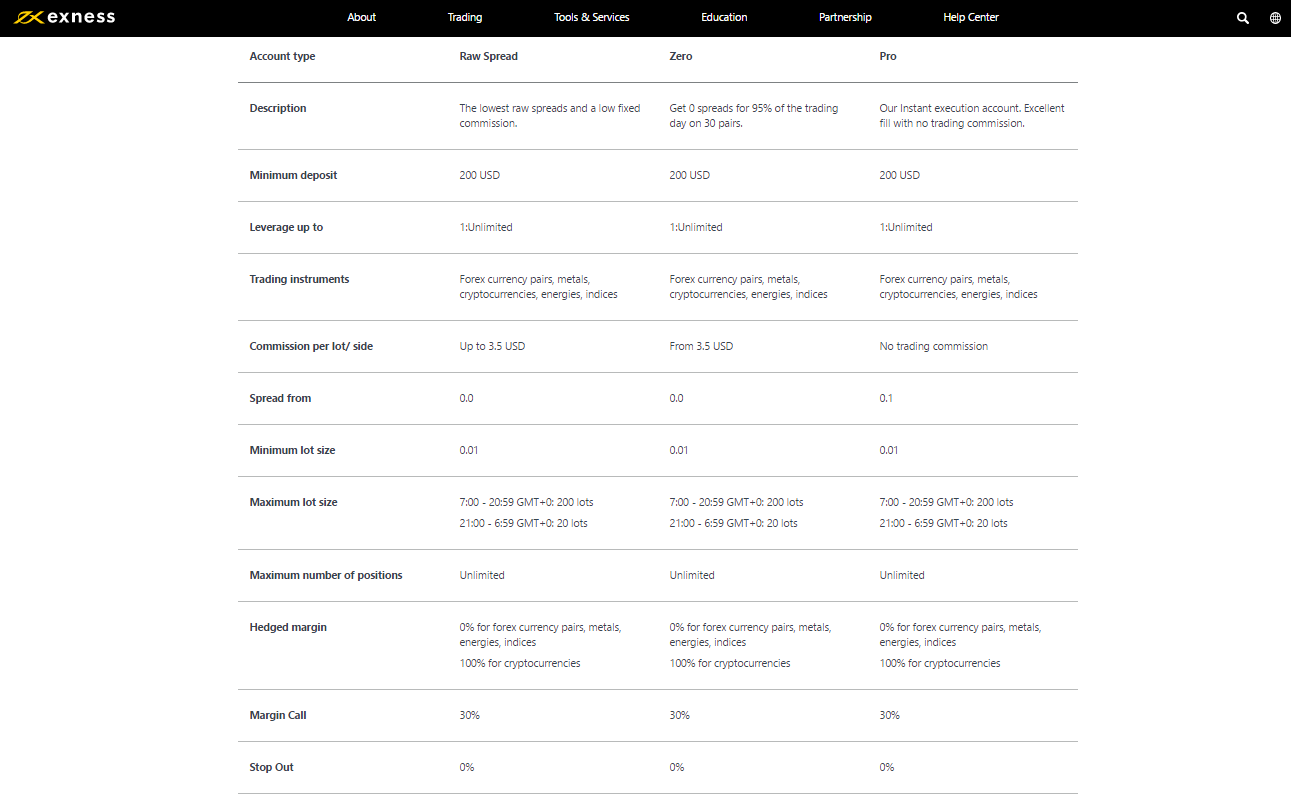
Task: Click the Stop Out row label
Action: (x=271, y=767)
